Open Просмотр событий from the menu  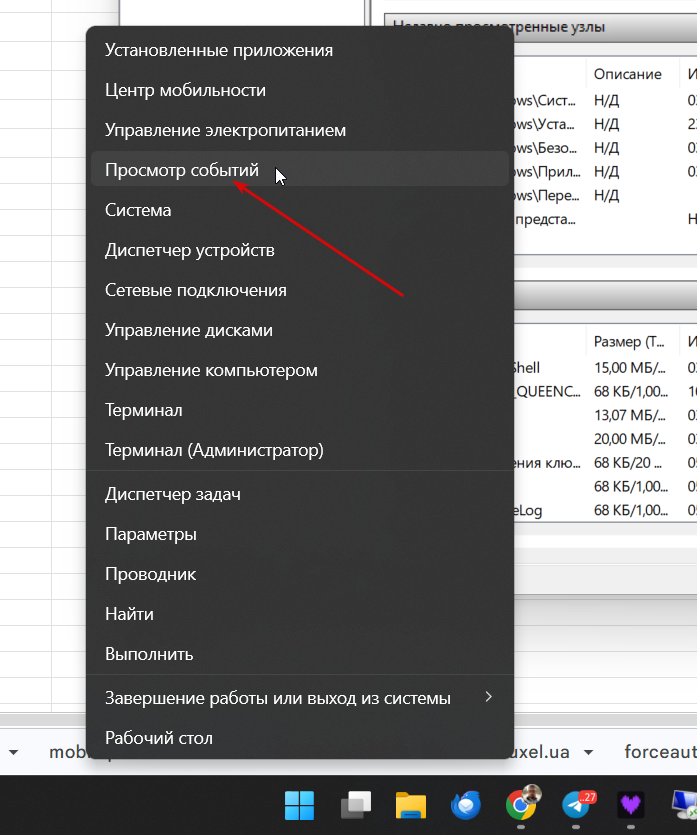point(300,170)
